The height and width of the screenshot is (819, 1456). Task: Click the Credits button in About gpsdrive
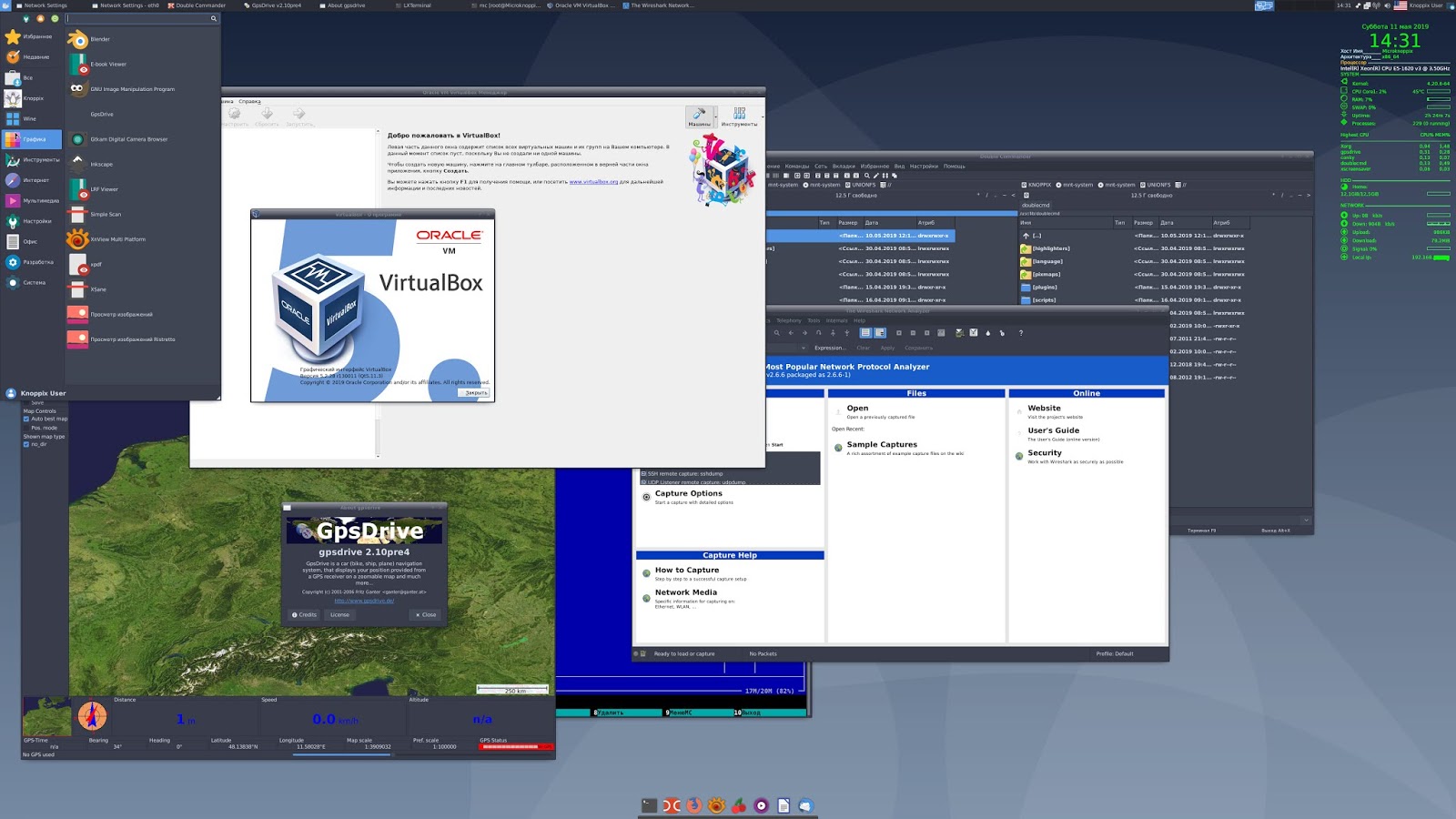pyautogui.click(x=305, y=615)
